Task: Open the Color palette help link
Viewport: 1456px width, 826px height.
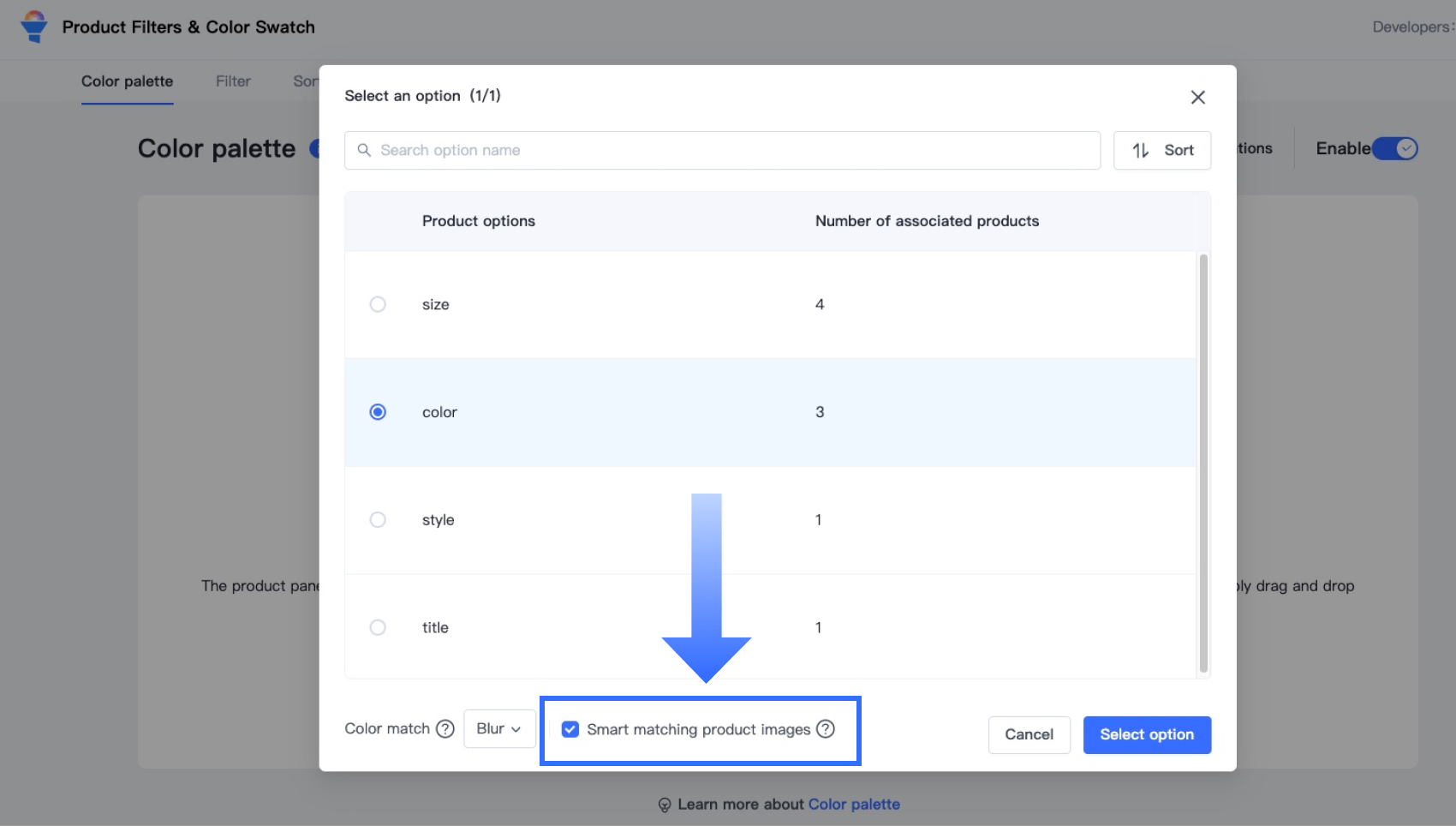Action: [854, 805]
